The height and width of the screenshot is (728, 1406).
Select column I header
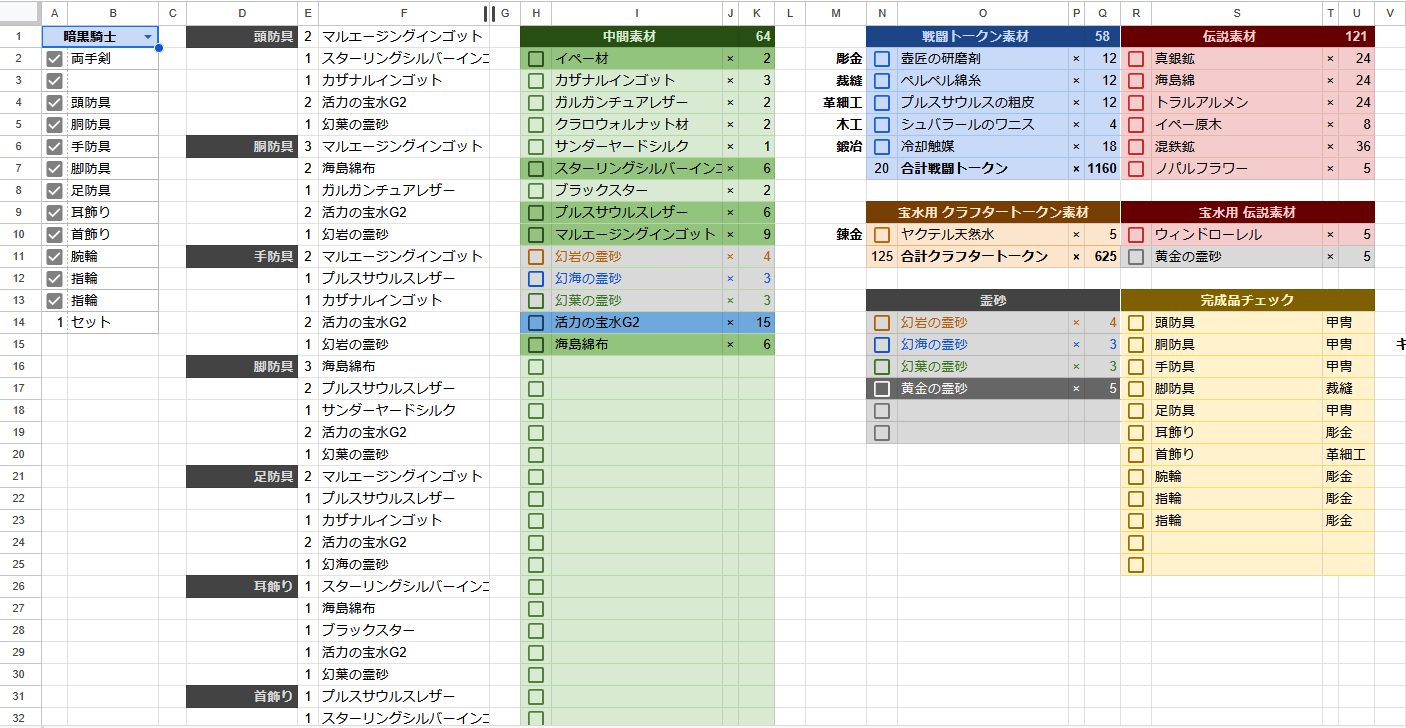click(x=637, y=13)
